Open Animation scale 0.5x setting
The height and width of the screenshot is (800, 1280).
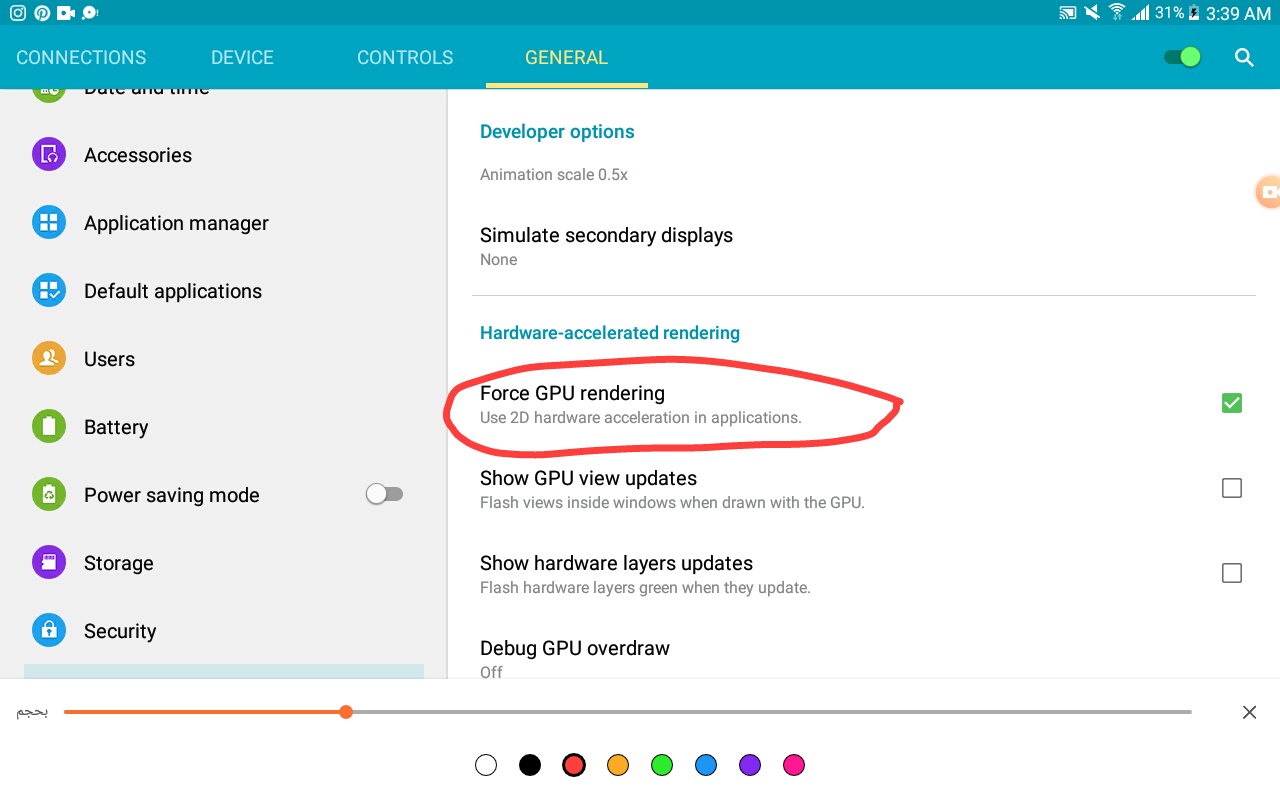point(554,174)
